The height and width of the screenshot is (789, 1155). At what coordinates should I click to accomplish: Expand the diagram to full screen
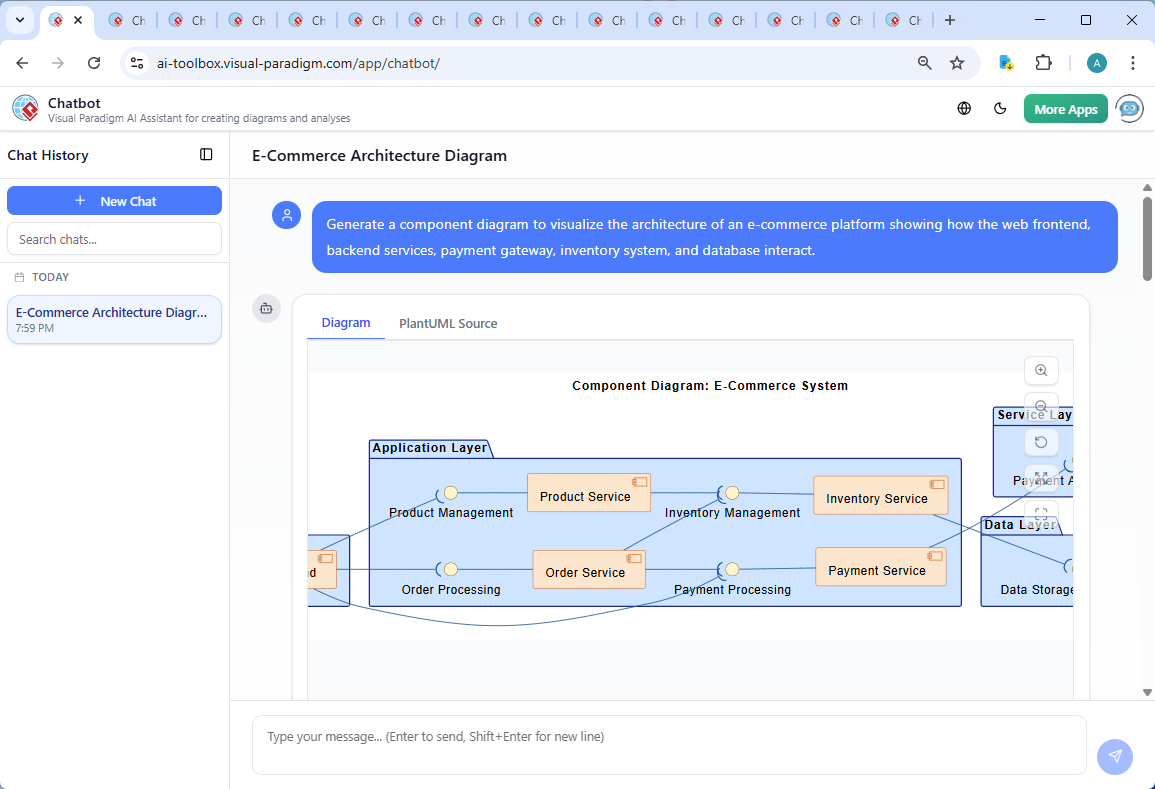pos(1041,477)
